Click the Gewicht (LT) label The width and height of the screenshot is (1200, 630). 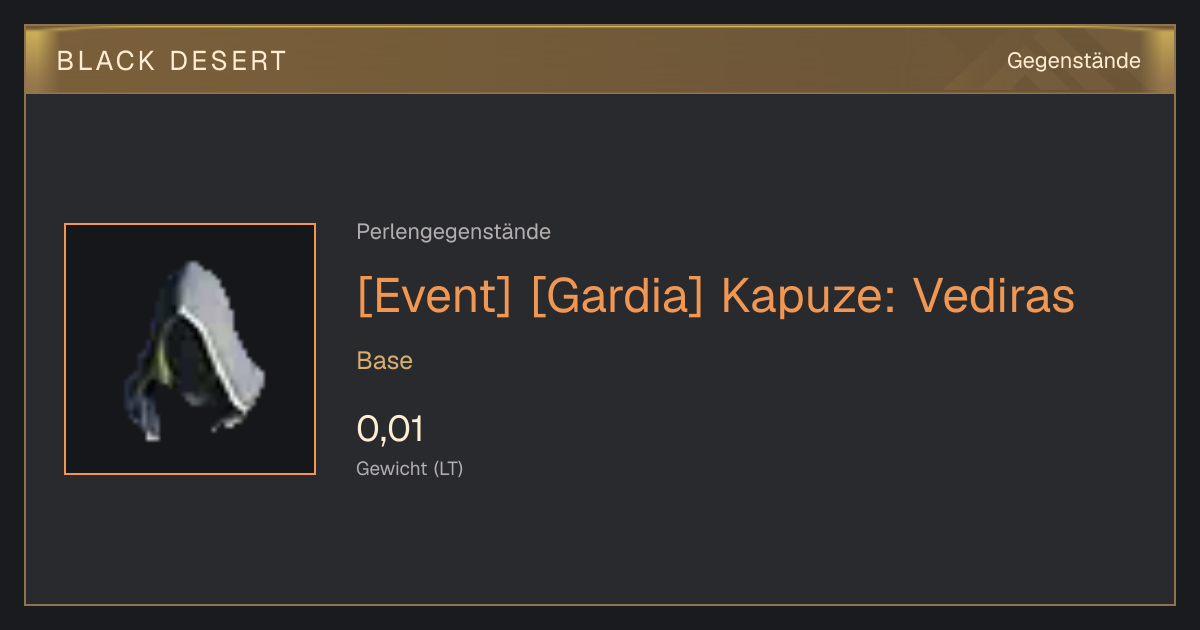coord(410,468)
